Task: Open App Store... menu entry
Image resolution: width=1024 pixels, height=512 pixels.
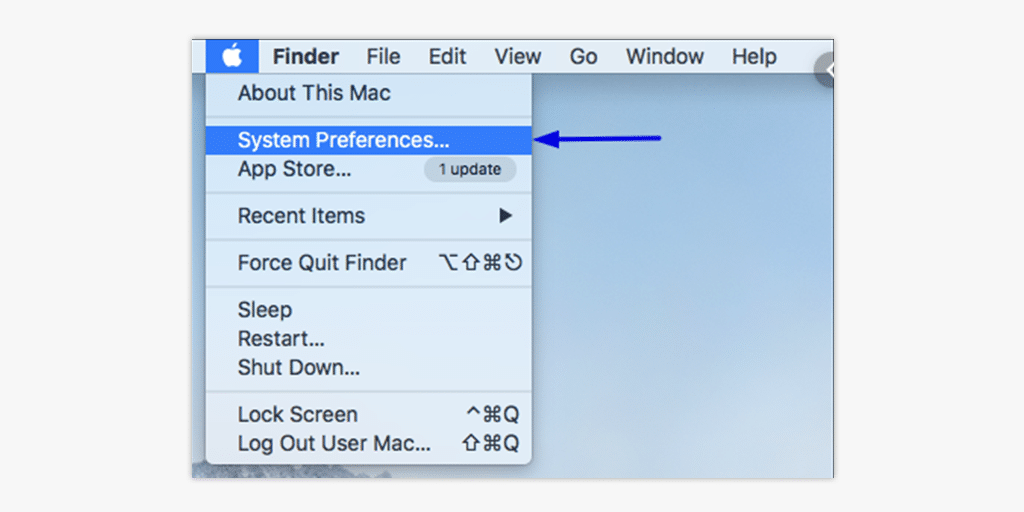Action: pos(294,169)
